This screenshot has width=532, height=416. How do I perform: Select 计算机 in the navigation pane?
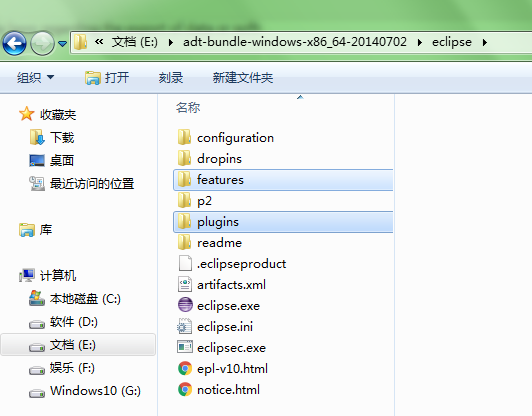[58, 276]
